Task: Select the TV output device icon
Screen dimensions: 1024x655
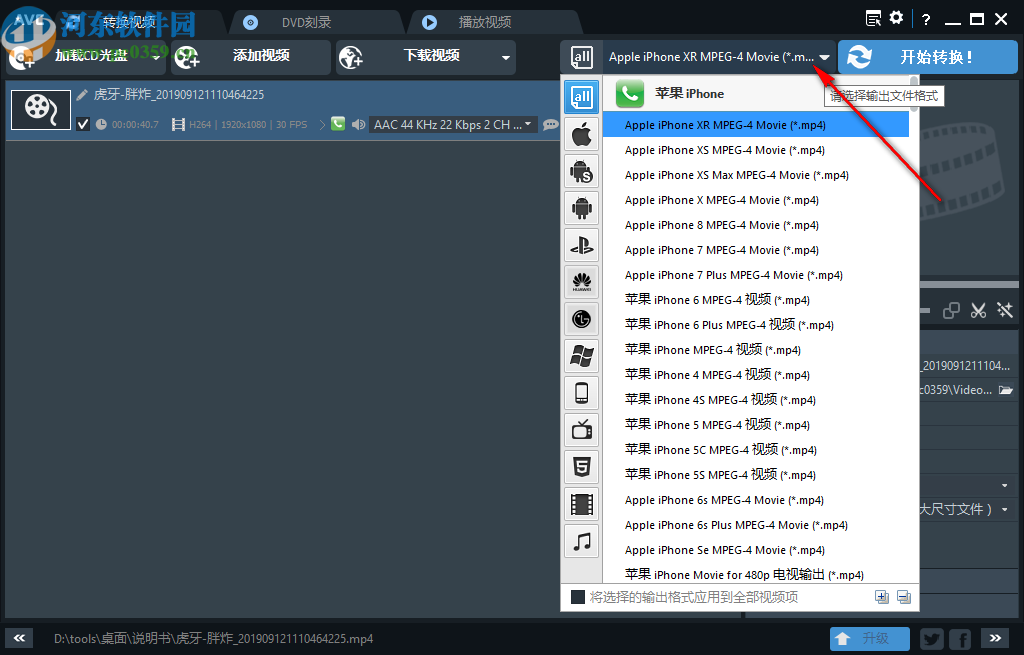Action: click(582, 429)
